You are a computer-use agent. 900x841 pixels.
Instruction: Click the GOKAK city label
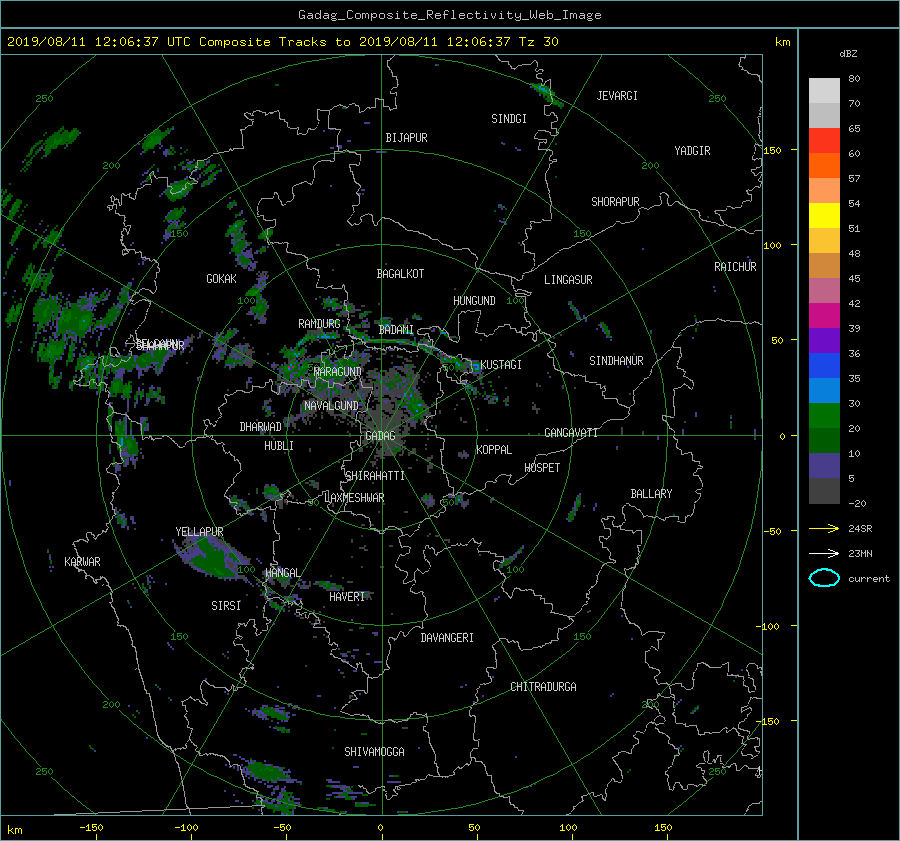click(x=221, y=279)
